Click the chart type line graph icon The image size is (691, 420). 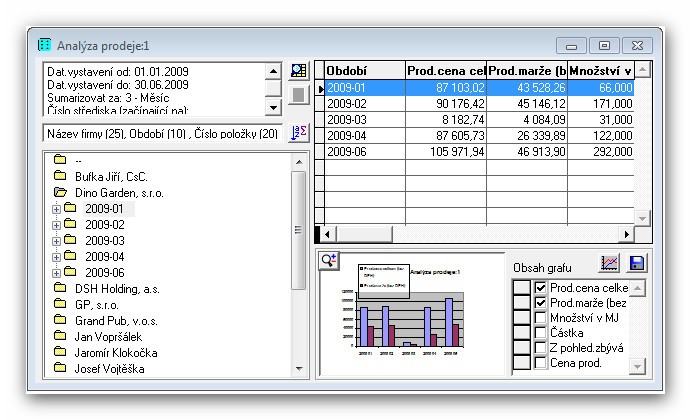coord(610,263)
